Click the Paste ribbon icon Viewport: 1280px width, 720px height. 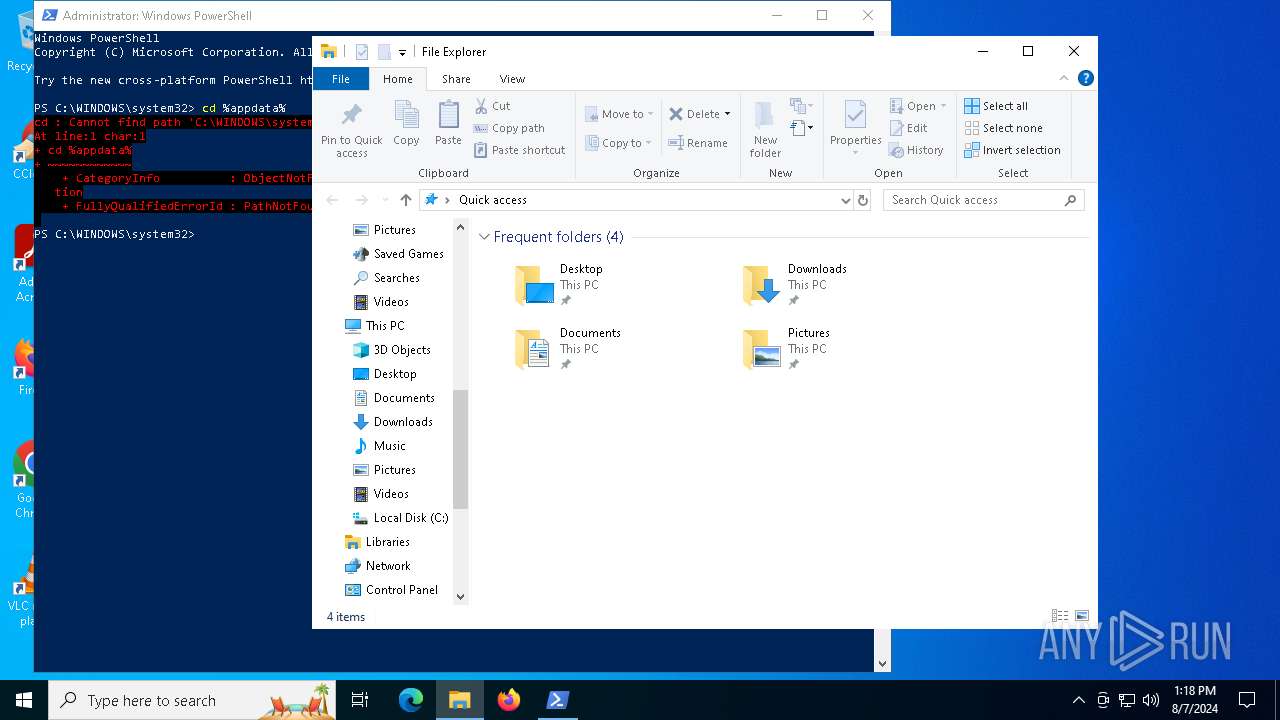pyautogui.click(x=448, y=123)
